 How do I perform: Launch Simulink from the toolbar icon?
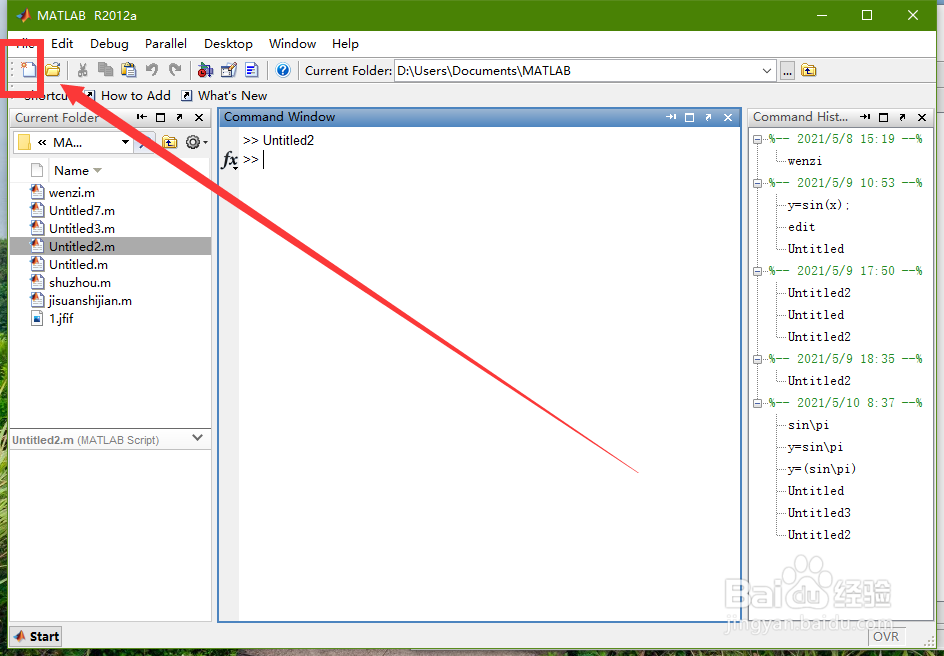(x=205, y=70)
